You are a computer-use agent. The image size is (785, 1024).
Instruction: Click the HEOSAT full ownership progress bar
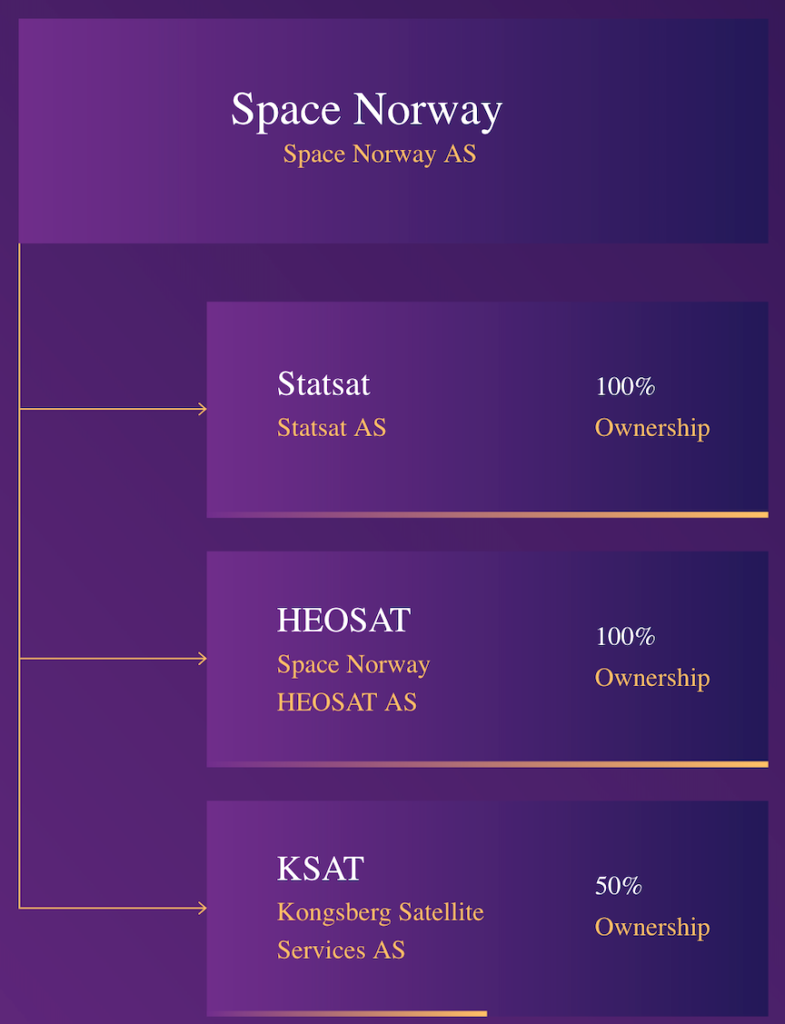(487, 765)
